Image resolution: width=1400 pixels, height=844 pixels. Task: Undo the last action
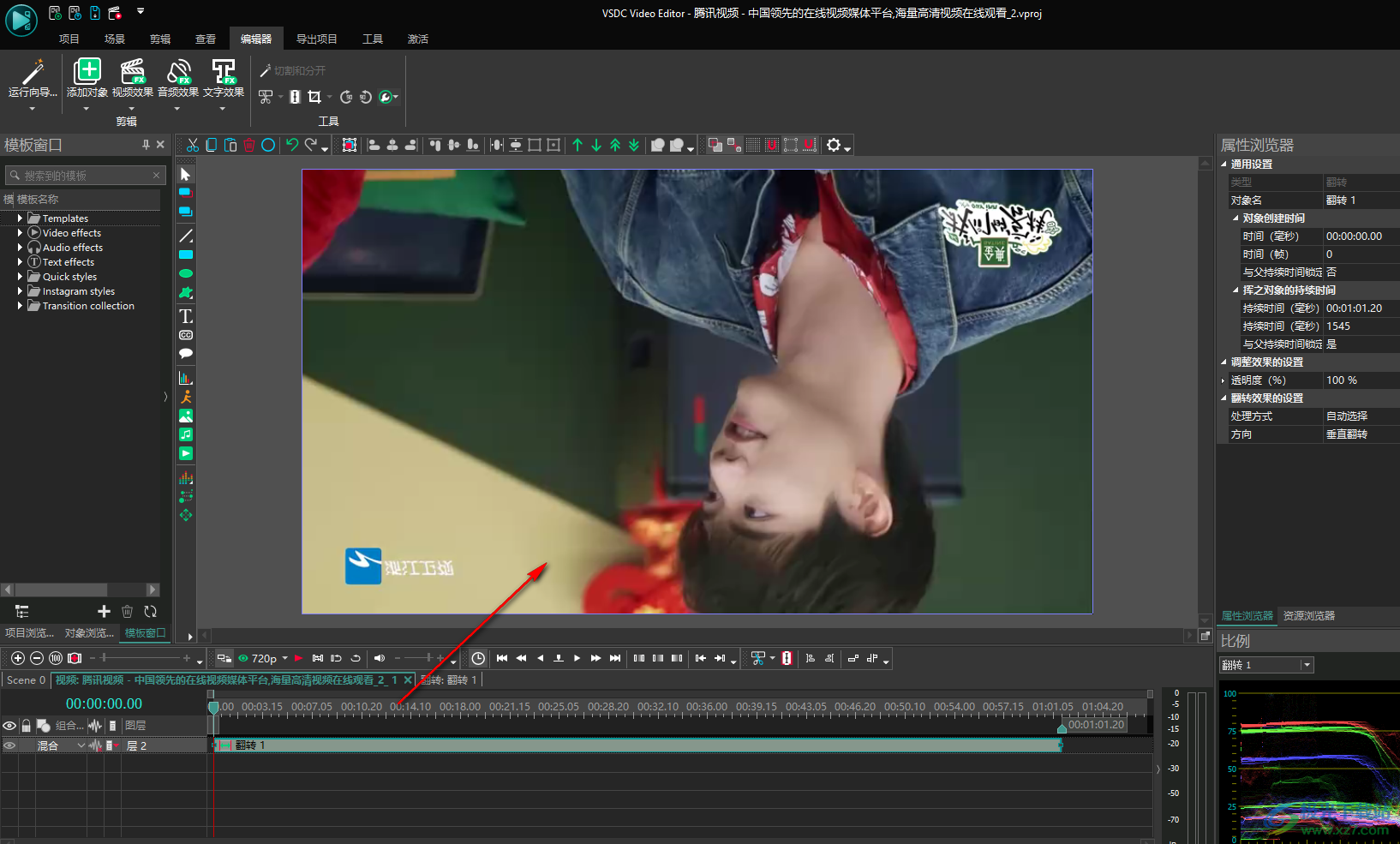(x=292, y=146)
